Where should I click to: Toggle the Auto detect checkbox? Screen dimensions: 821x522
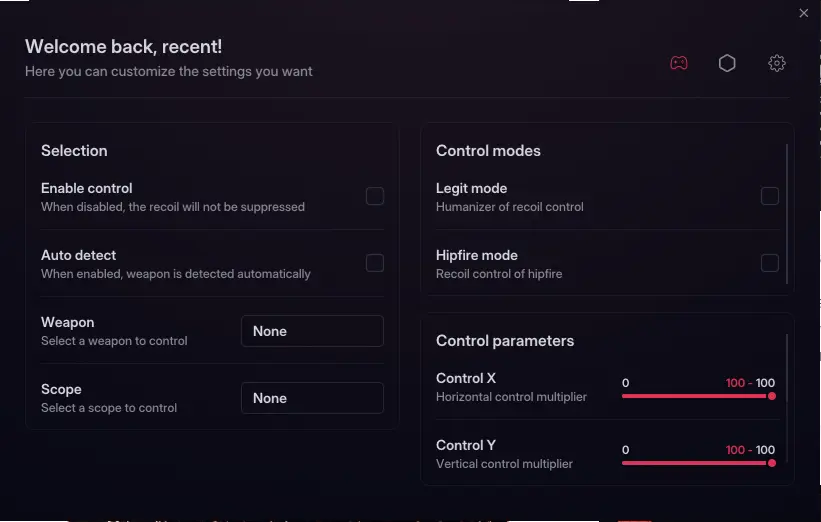pyautogui.click(x=375, y=263)
